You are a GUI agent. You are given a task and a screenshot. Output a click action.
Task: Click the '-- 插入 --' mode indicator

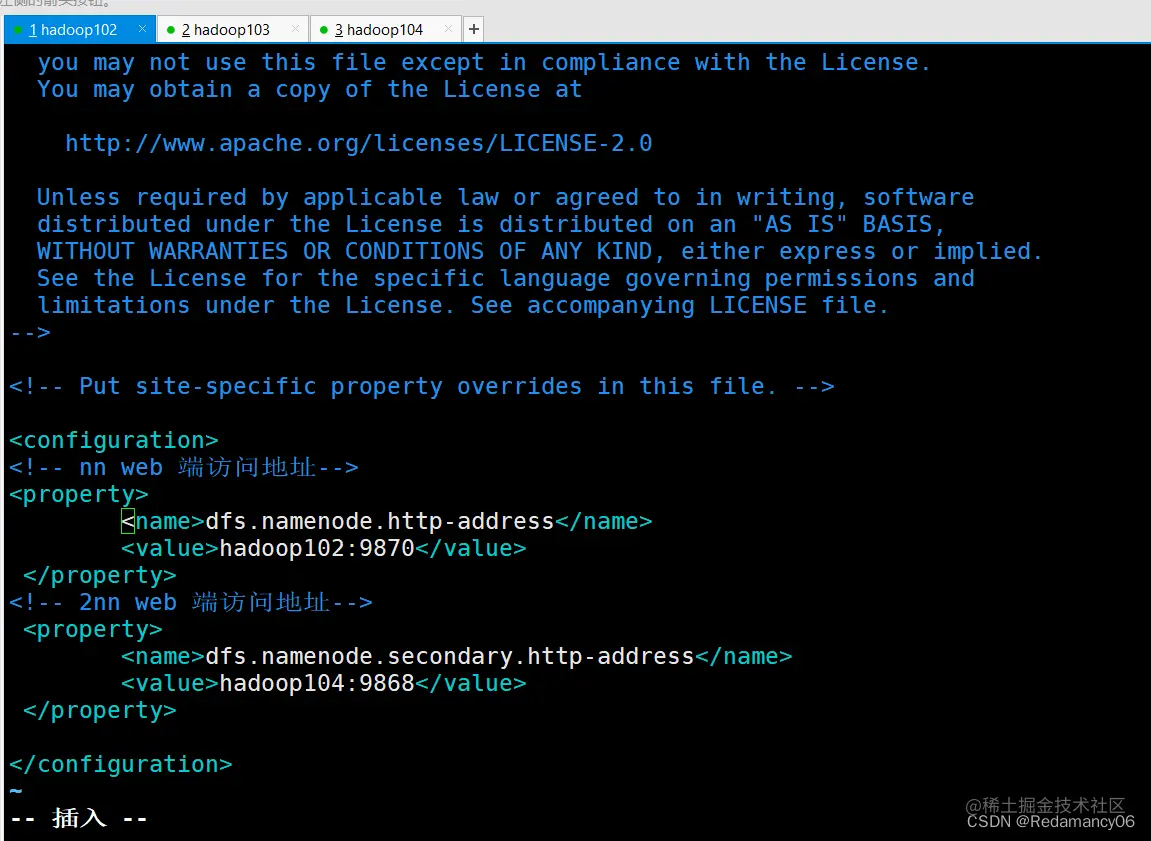[x=79, y=818]
